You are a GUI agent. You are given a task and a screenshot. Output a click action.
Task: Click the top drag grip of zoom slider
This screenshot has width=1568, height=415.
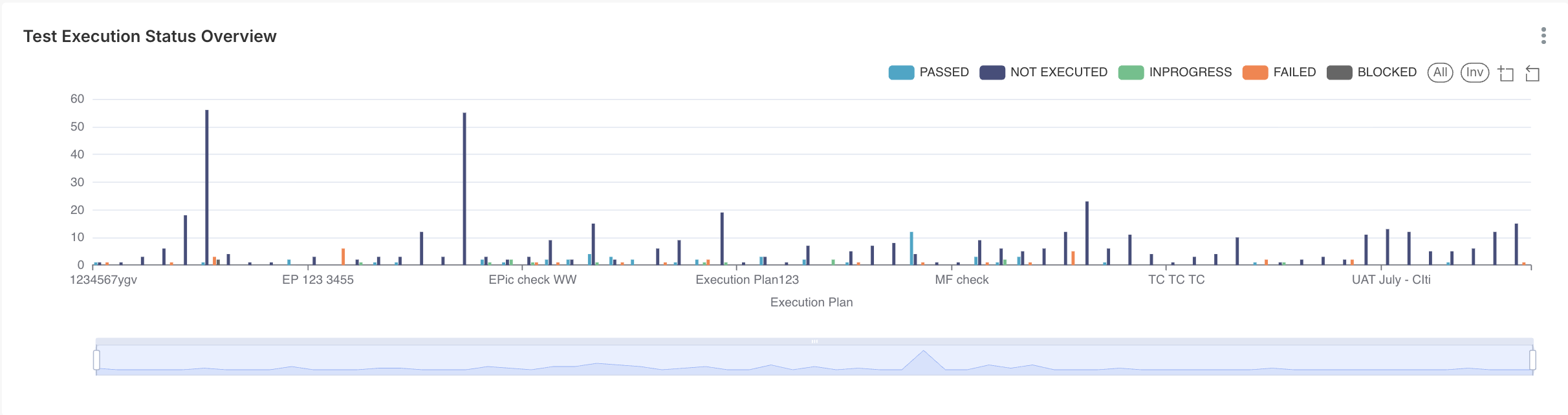[814, 341]
